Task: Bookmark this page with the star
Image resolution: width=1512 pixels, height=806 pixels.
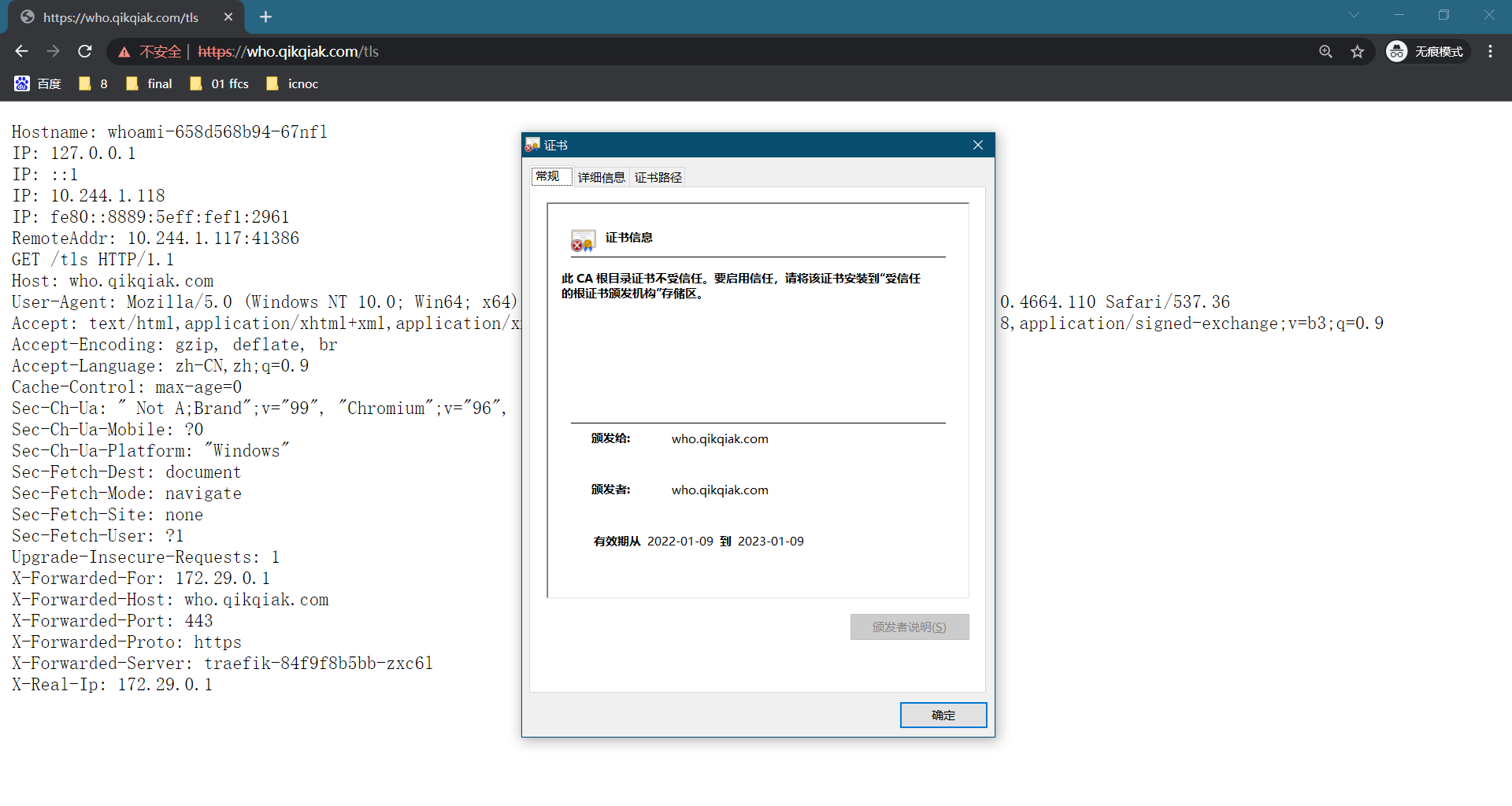Action: (x=1358, y=51)
